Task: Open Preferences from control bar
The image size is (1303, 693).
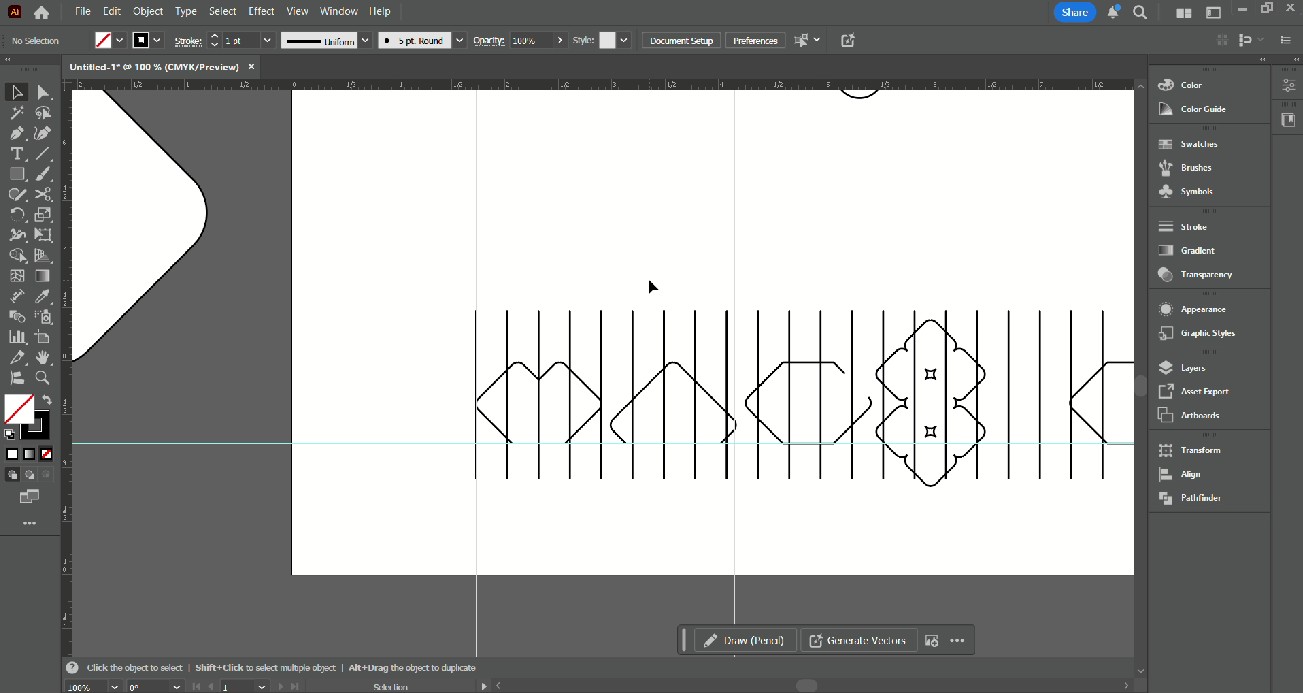Action: point(755,40)
